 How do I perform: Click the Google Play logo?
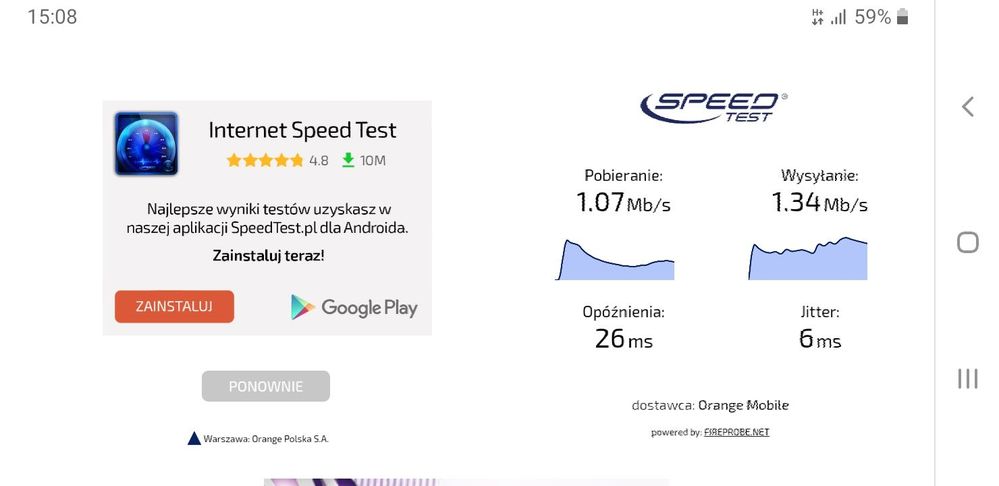354,307
